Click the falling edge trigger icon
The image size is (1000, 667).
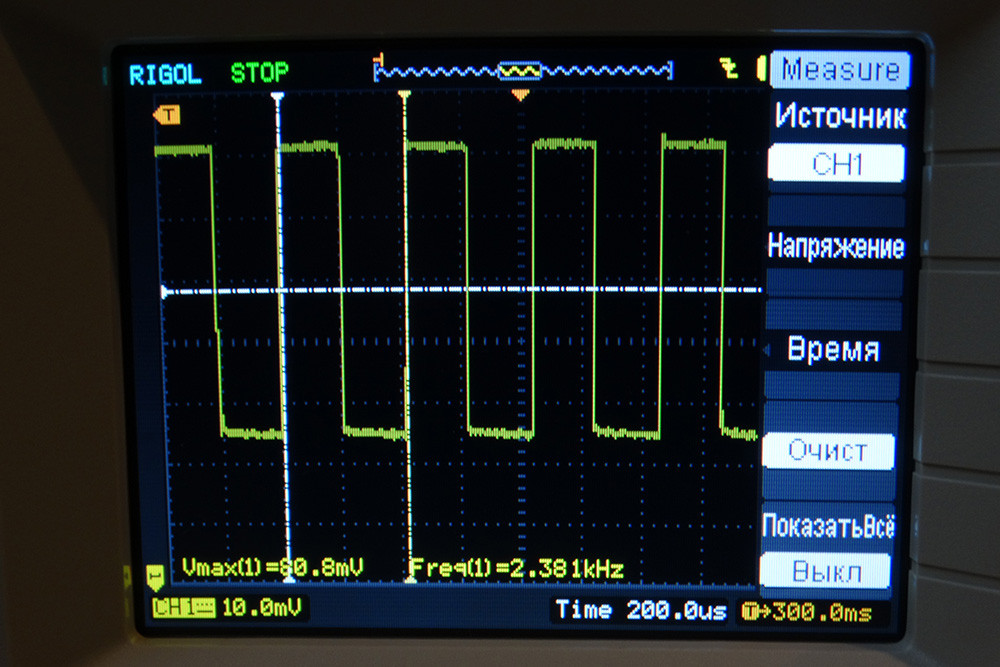[x=729, y=69]
